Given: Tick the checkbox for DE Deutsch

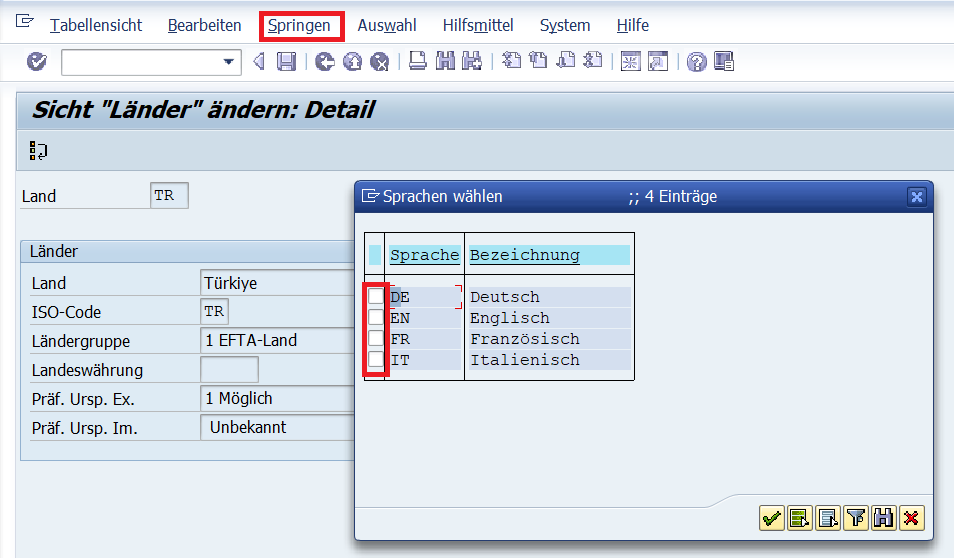Looking at the screenshot, I should [x=376, y=297].
